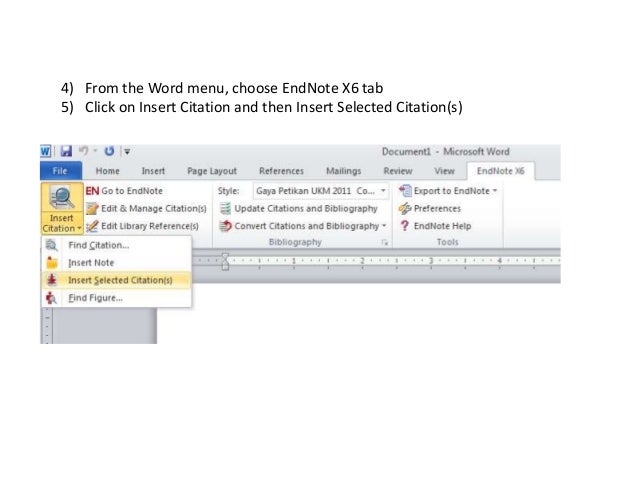The width and height of the screenshot is (638, 479).
Task: Click the Undo arrow icon
Action: click(x=83, y=151)
